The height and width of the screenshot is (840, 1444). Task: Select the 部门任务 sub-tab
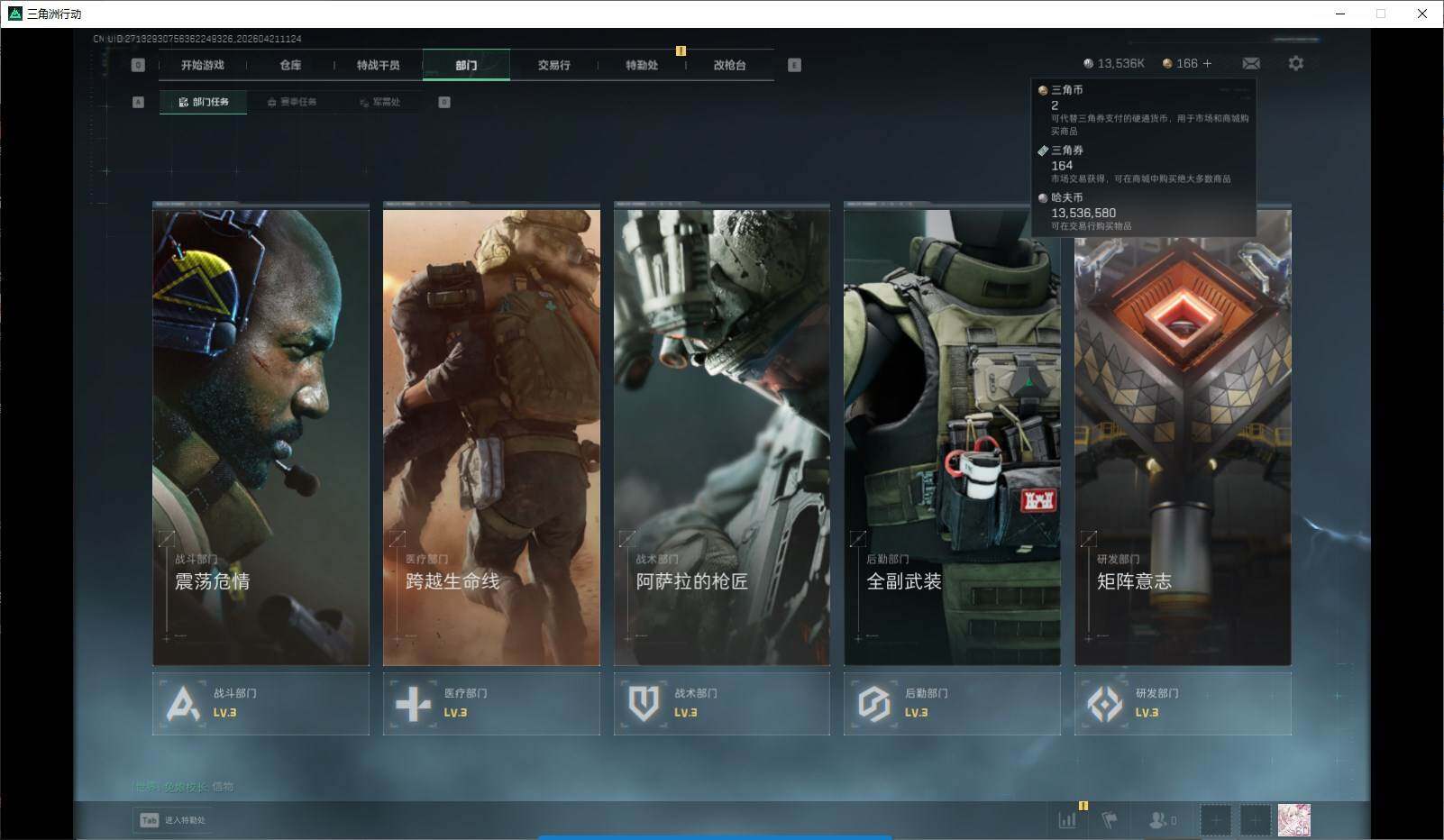click(x=204, y=102)
